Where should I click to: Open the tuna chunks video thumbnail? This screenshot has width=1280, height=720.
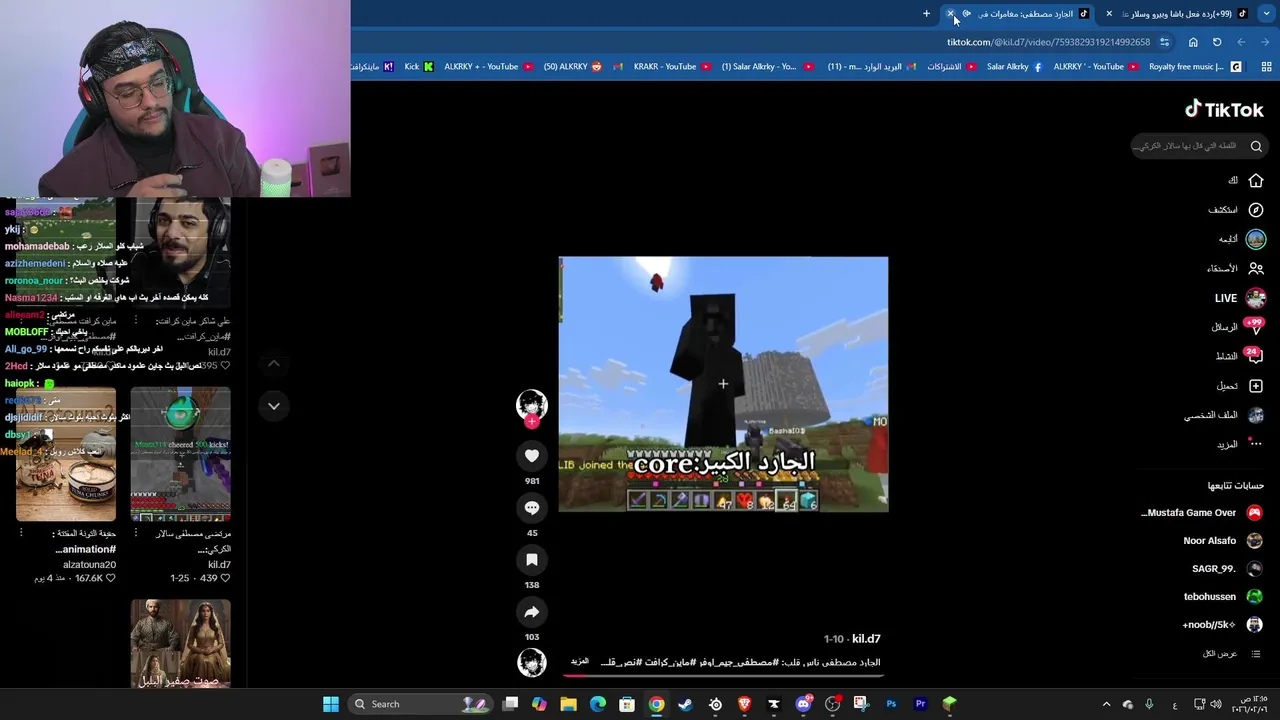point(66,455)
